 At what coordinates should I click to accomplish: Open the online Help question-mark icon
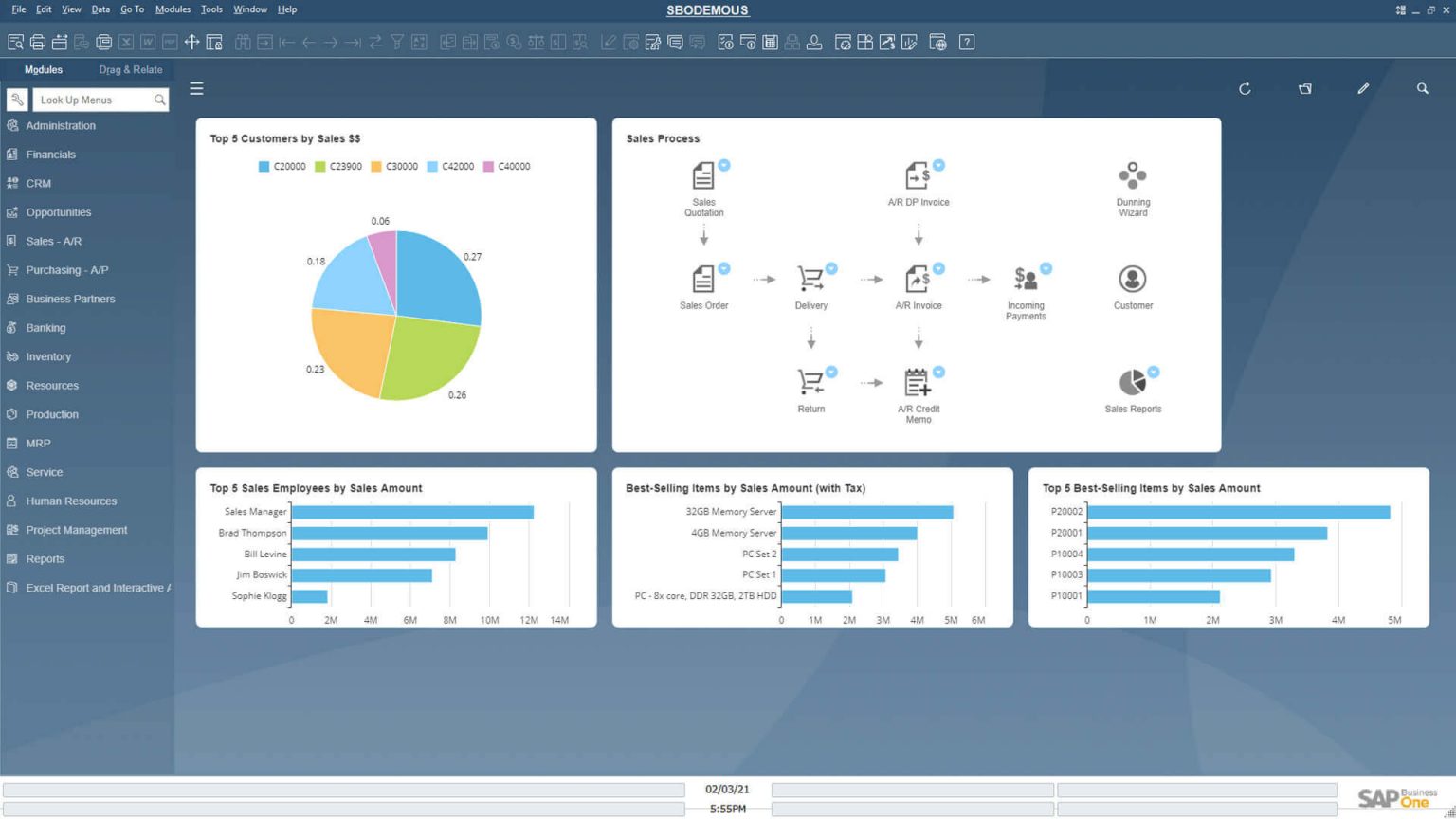point(966,42)
